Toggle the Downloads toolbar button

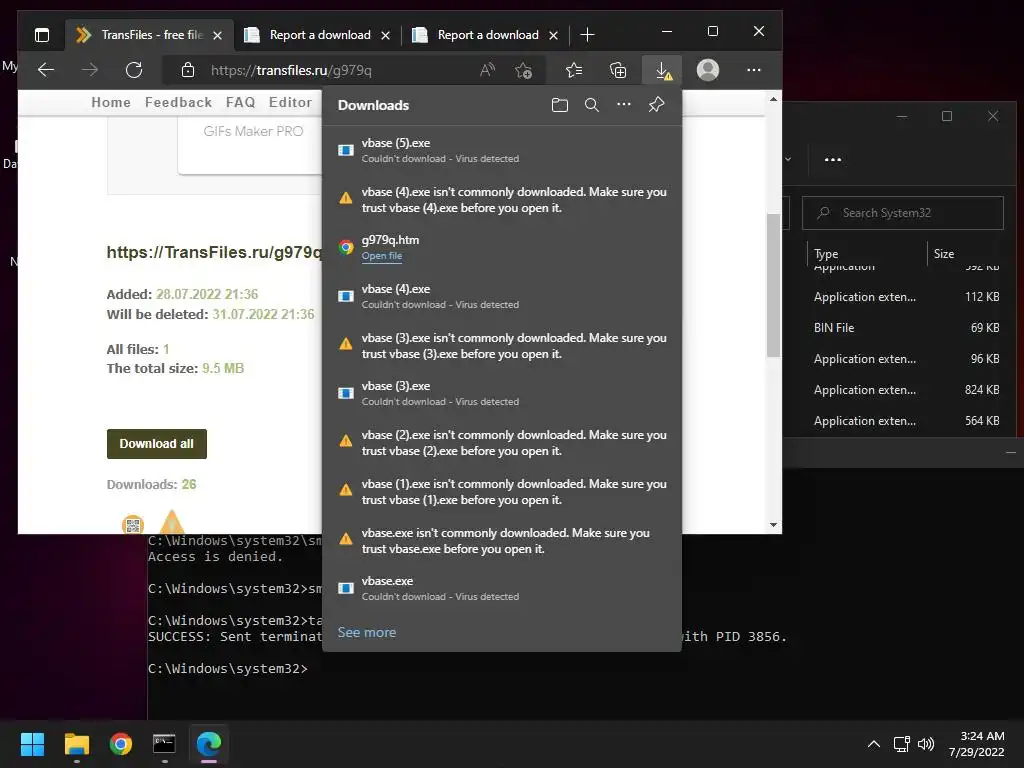[x=662, y=70]
